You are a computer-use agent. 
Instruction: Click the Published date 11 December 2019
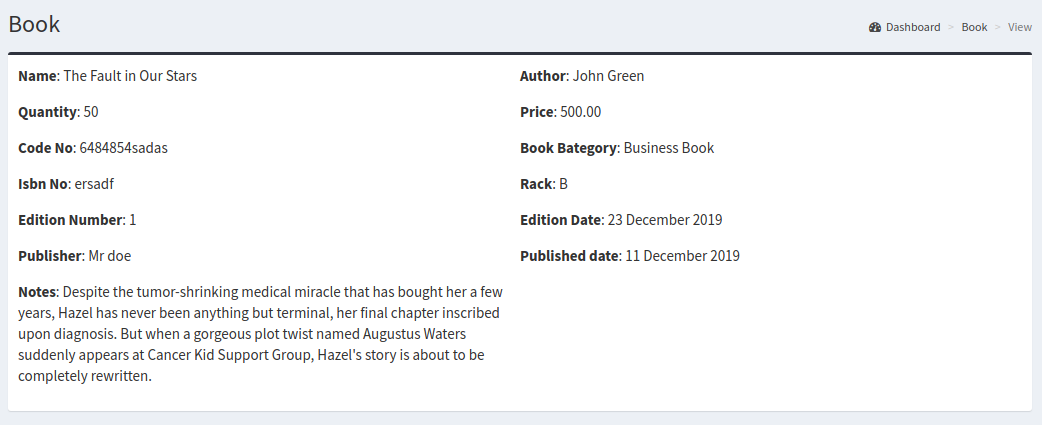click(x=682, y=256)
